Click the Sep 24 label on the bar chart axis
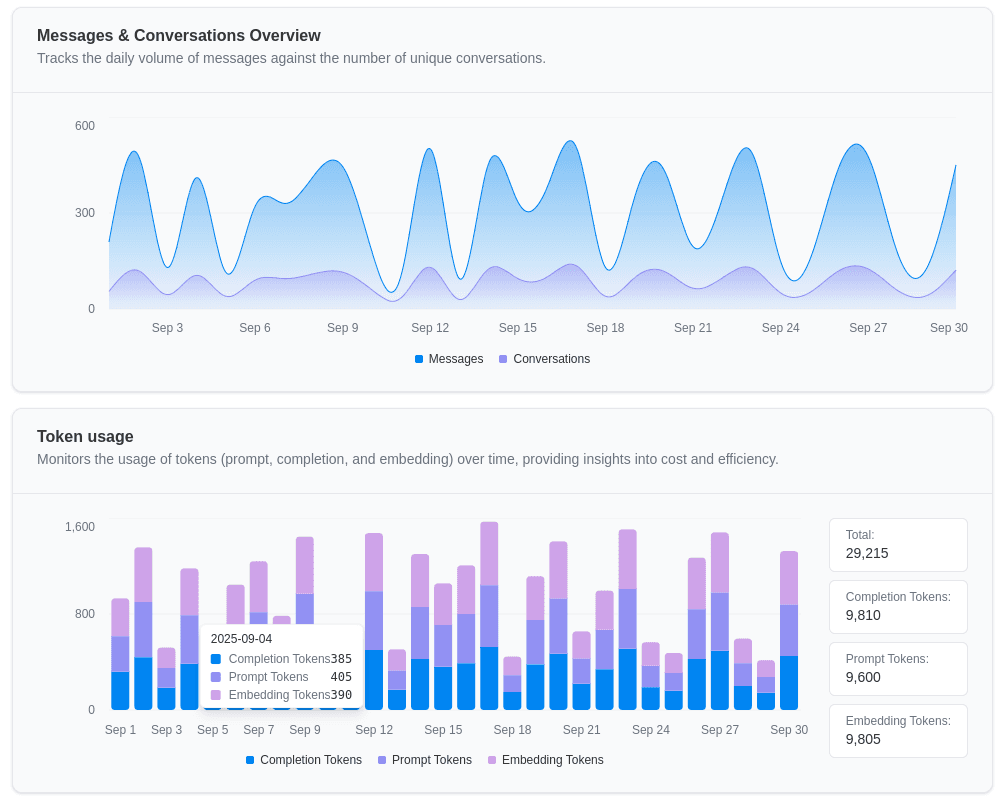The width and height of the screenshot is (1008, 805). click(x=651, y=730)
